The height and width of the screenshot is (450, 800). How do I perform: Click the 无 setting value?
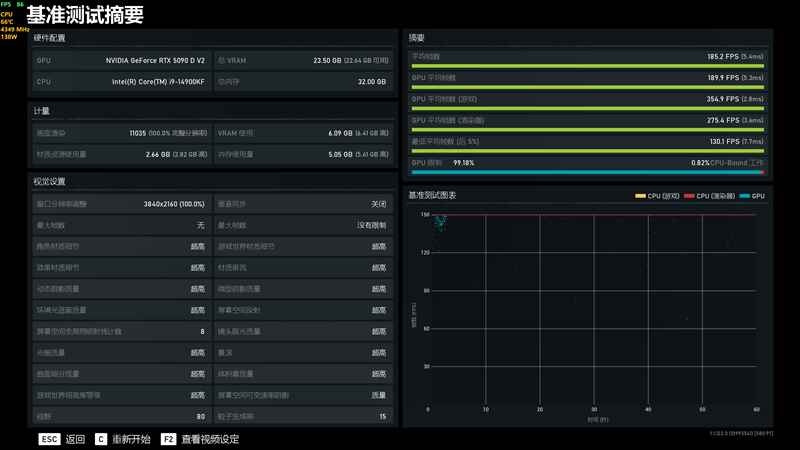[x=201, y=226]
